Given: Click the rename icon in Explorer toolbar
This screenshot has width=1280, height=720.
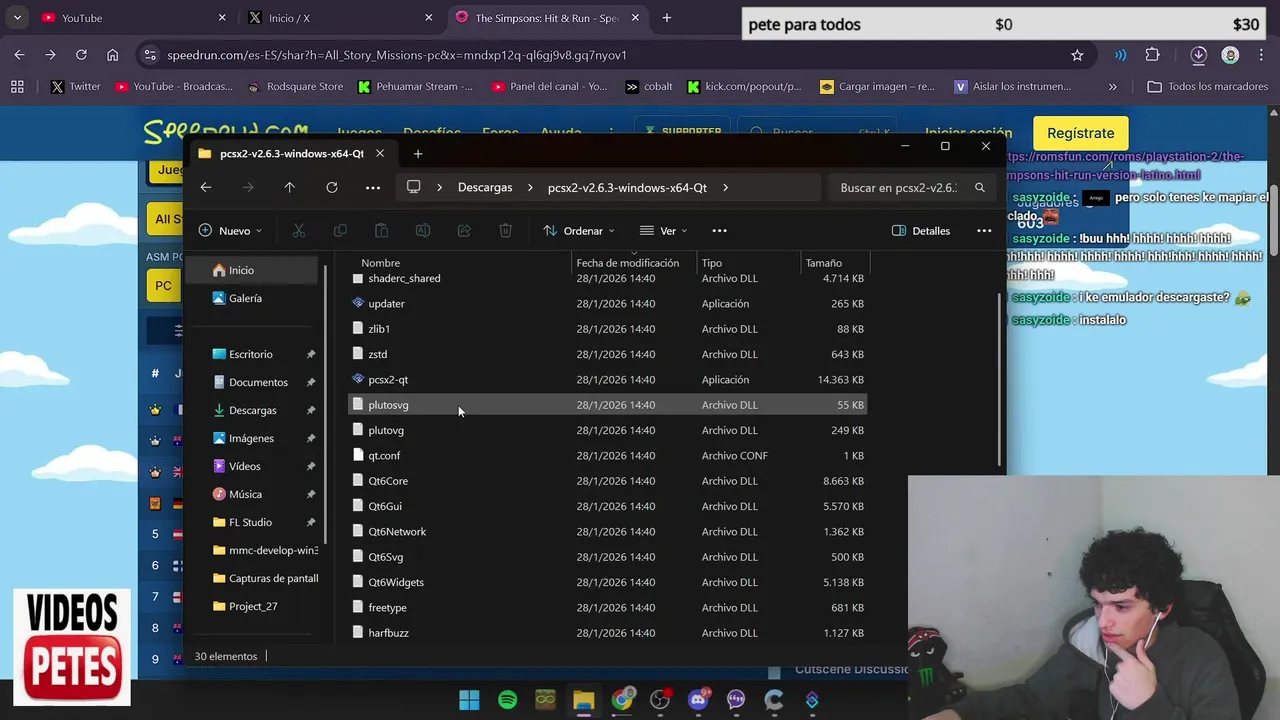Looking at the screenshot, I should pyautogui.click(x=423, y=231).
